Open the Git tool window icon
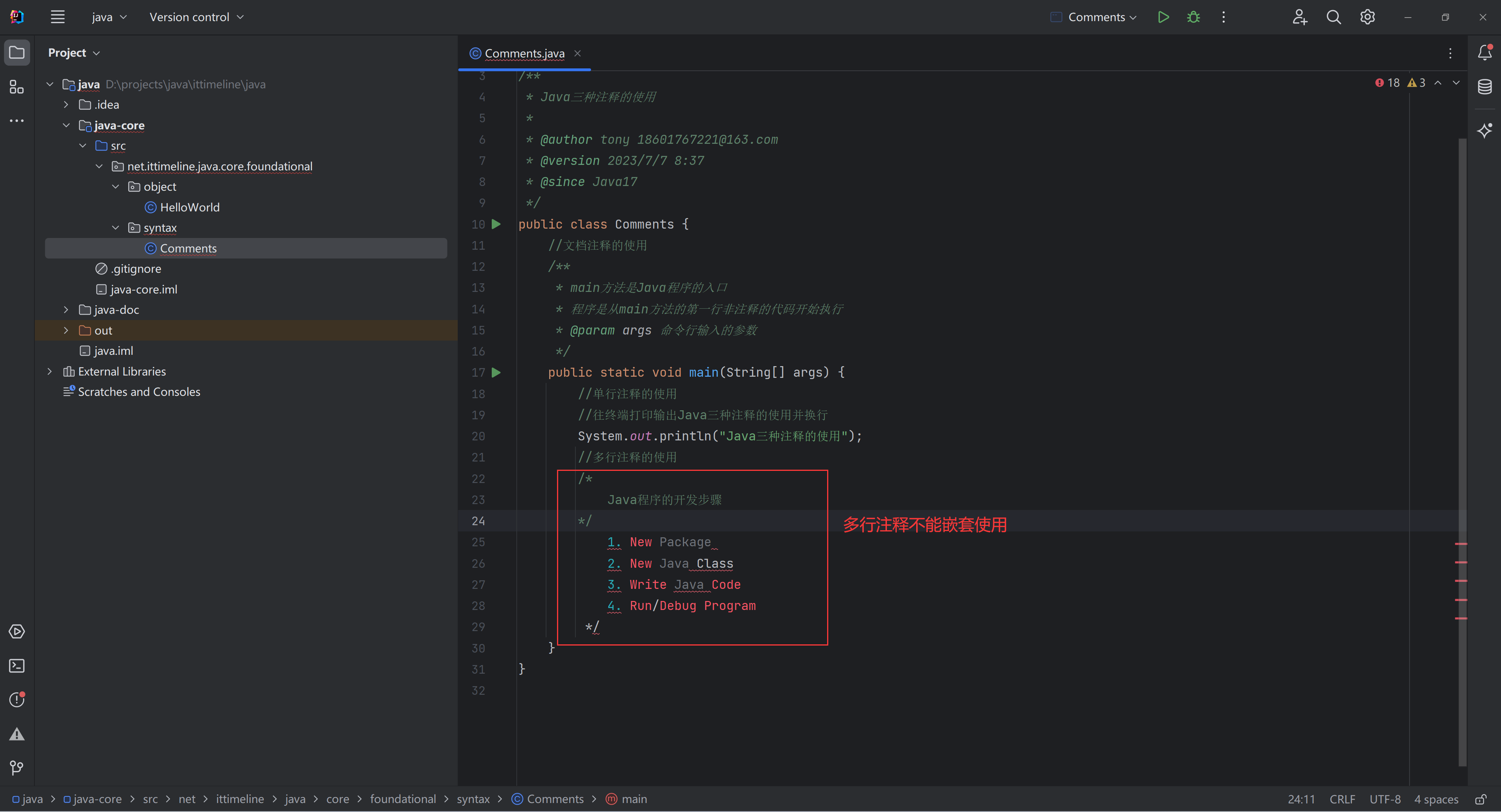The height and width of the screenshot is (812, 1501). coord(17,768)
